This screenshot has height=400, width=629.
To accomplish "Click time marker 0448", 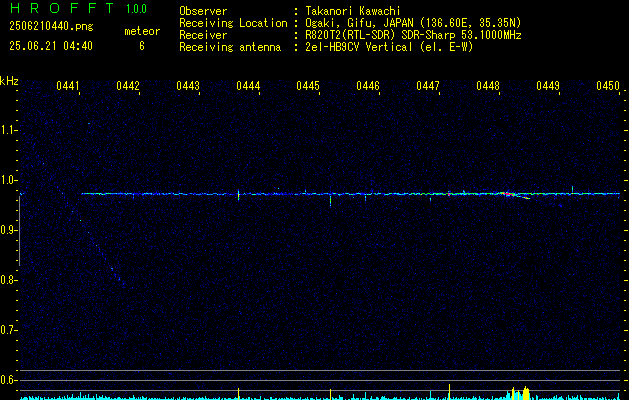I will [x=488, y=86].
